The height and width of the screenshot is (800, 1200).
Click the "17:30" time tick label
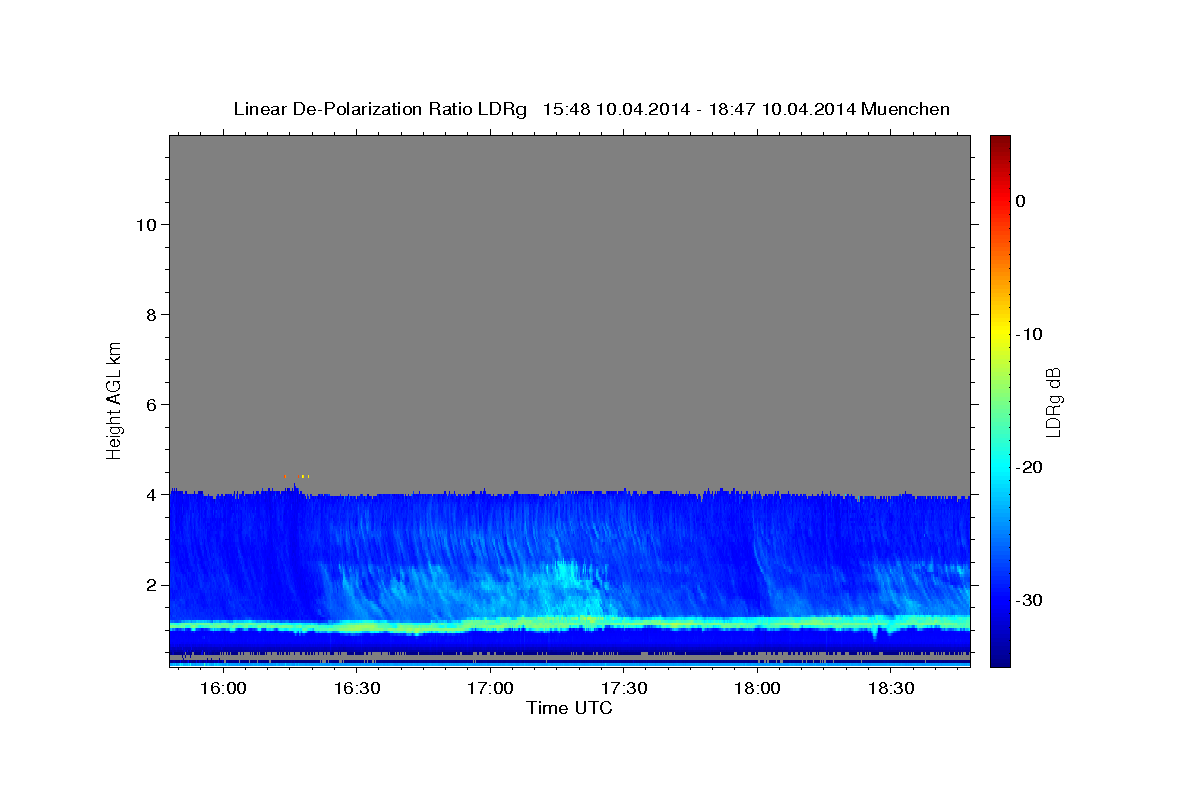pos(624,689)
